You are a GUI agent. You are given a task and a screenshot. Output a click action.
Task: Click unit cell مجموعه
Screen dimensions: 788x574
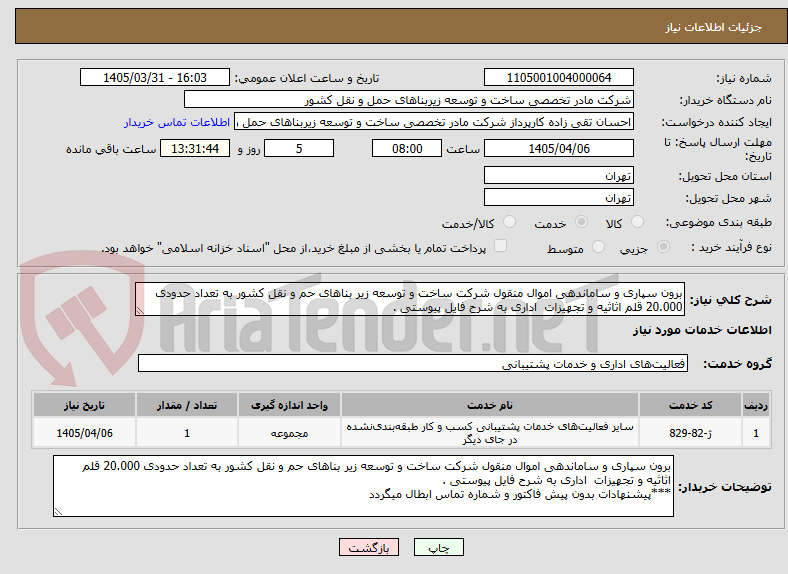coord(289,433)
